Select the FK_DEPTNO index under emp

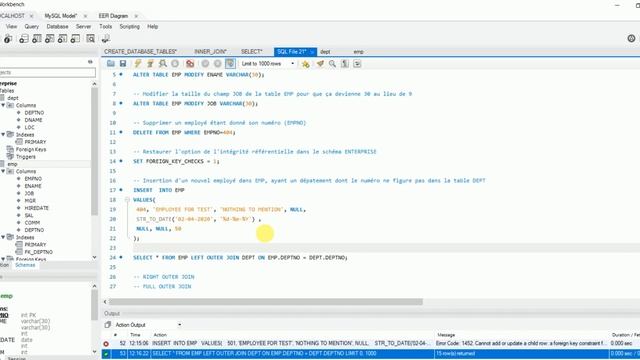(38, 252)
